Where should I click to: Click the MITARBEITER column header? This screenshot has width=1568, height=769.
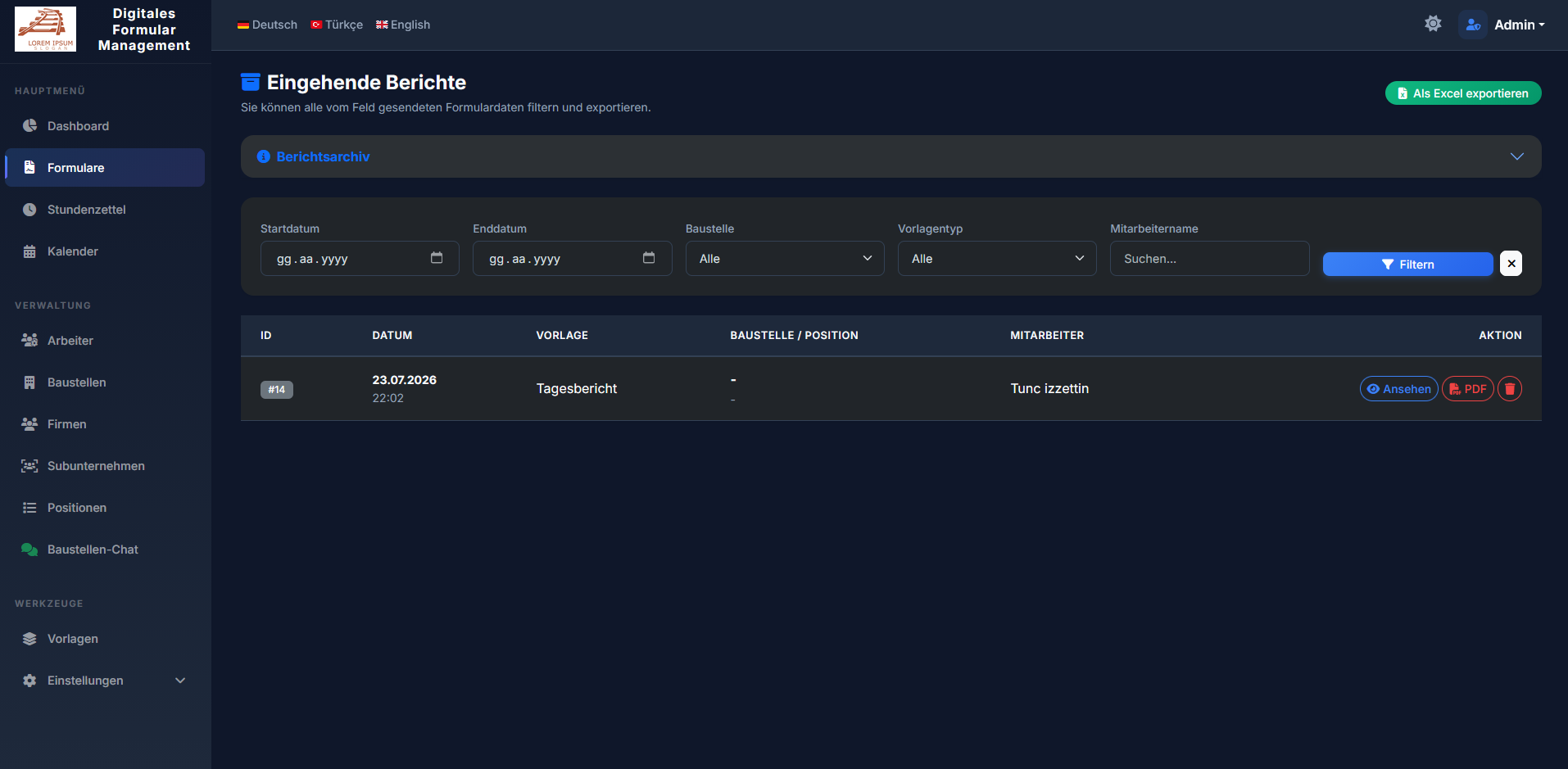tap(1047, 335)
